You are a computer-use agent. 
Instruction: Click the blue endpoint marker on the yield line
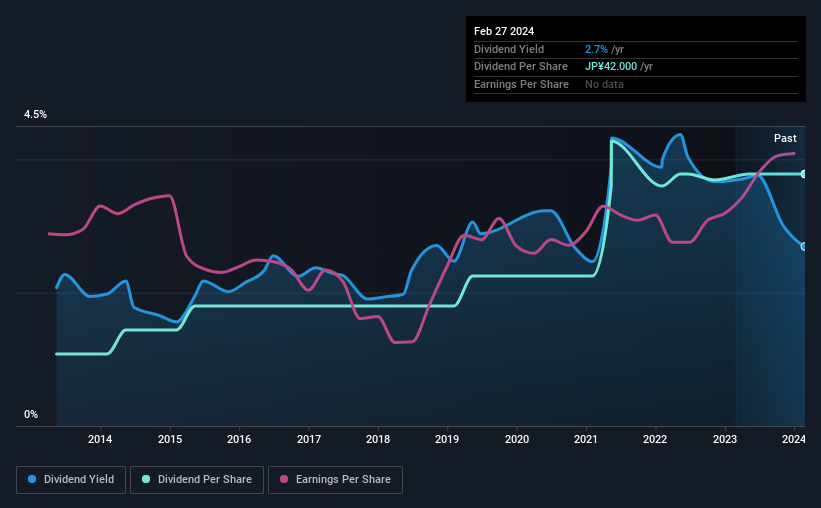pos(804,247)
